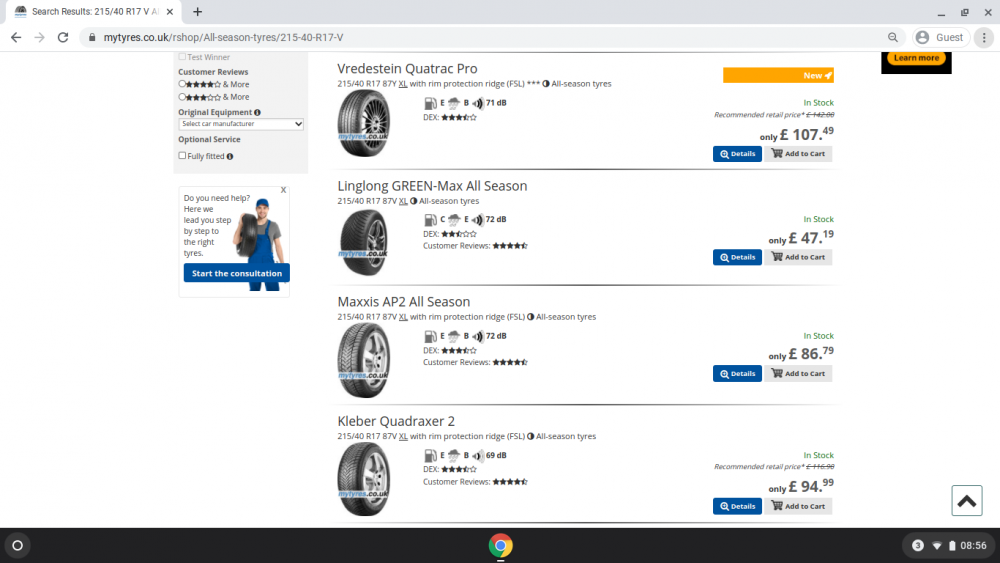This screenshot has height=563, width=1000.
Task: Check the Fully fitted option
Action: [182, 156]
